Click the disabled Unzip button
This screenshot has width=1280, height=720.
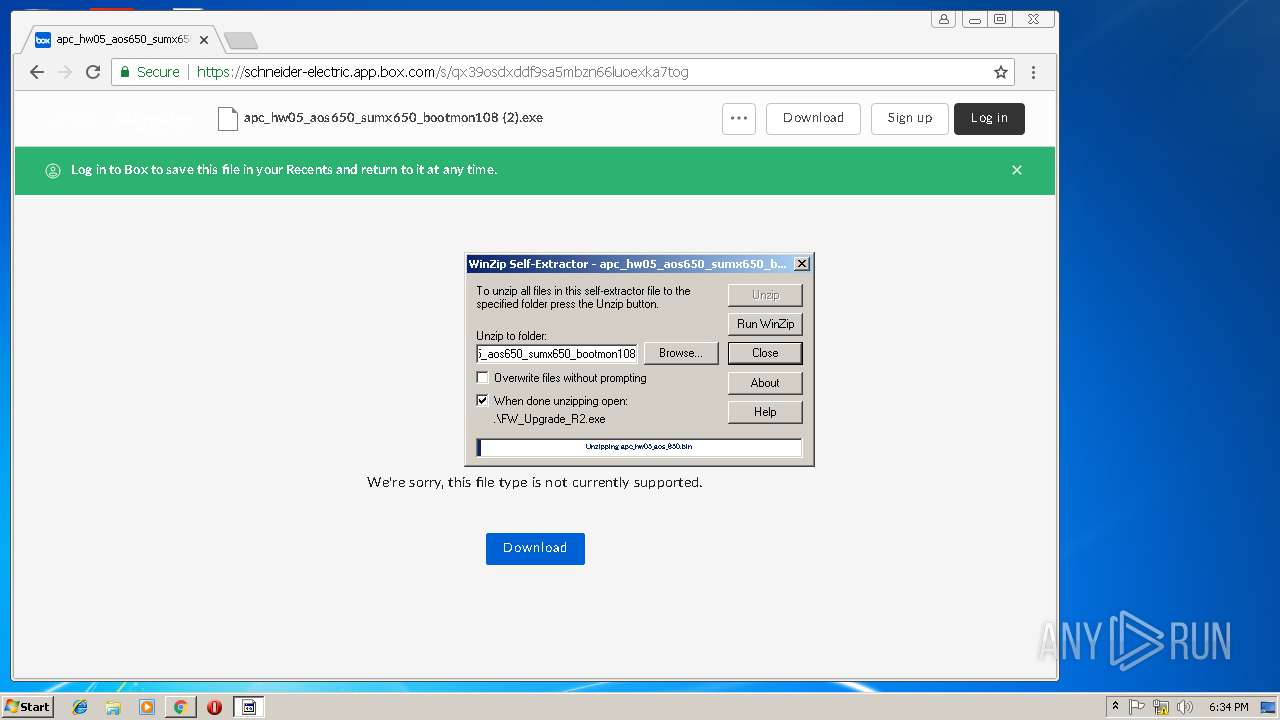(x=765, y=295)
